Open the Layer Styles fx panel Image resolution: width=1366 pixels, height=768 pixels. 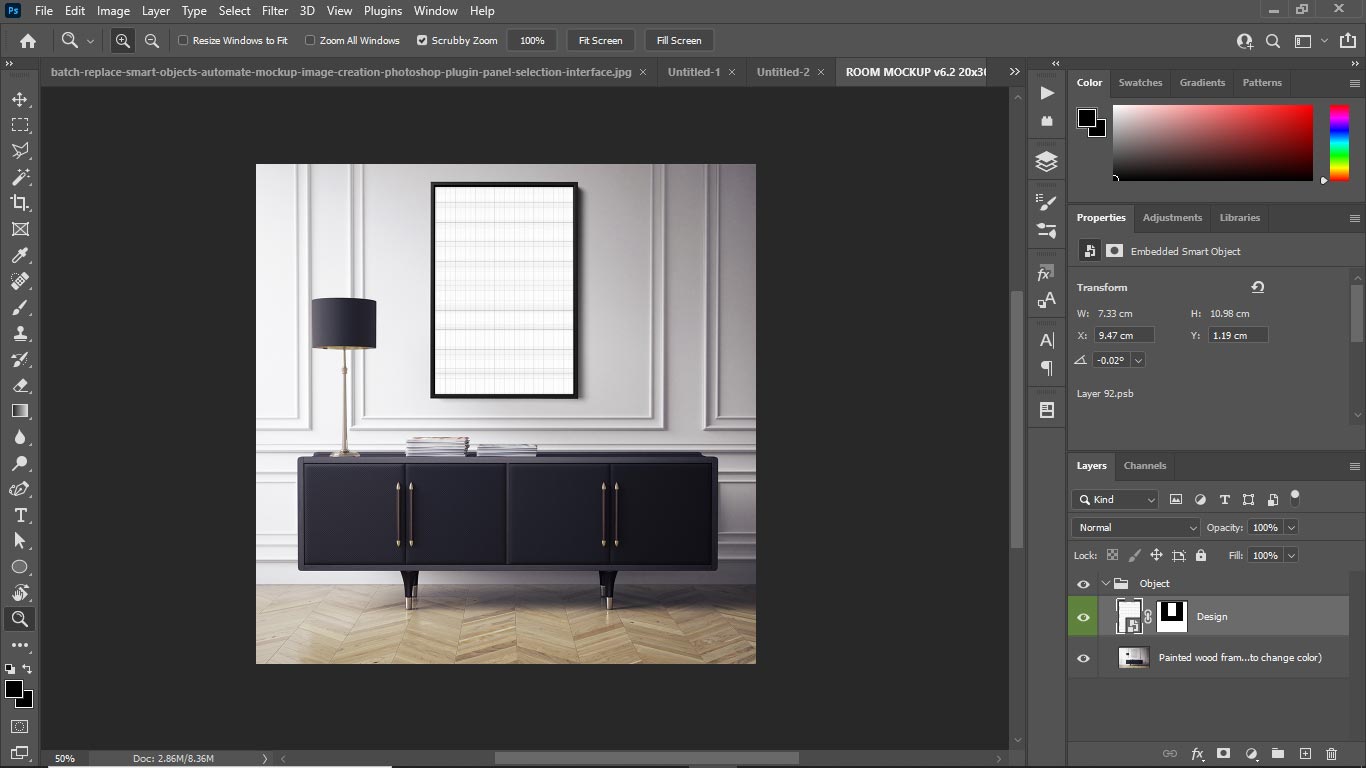tap(1046, 272)
